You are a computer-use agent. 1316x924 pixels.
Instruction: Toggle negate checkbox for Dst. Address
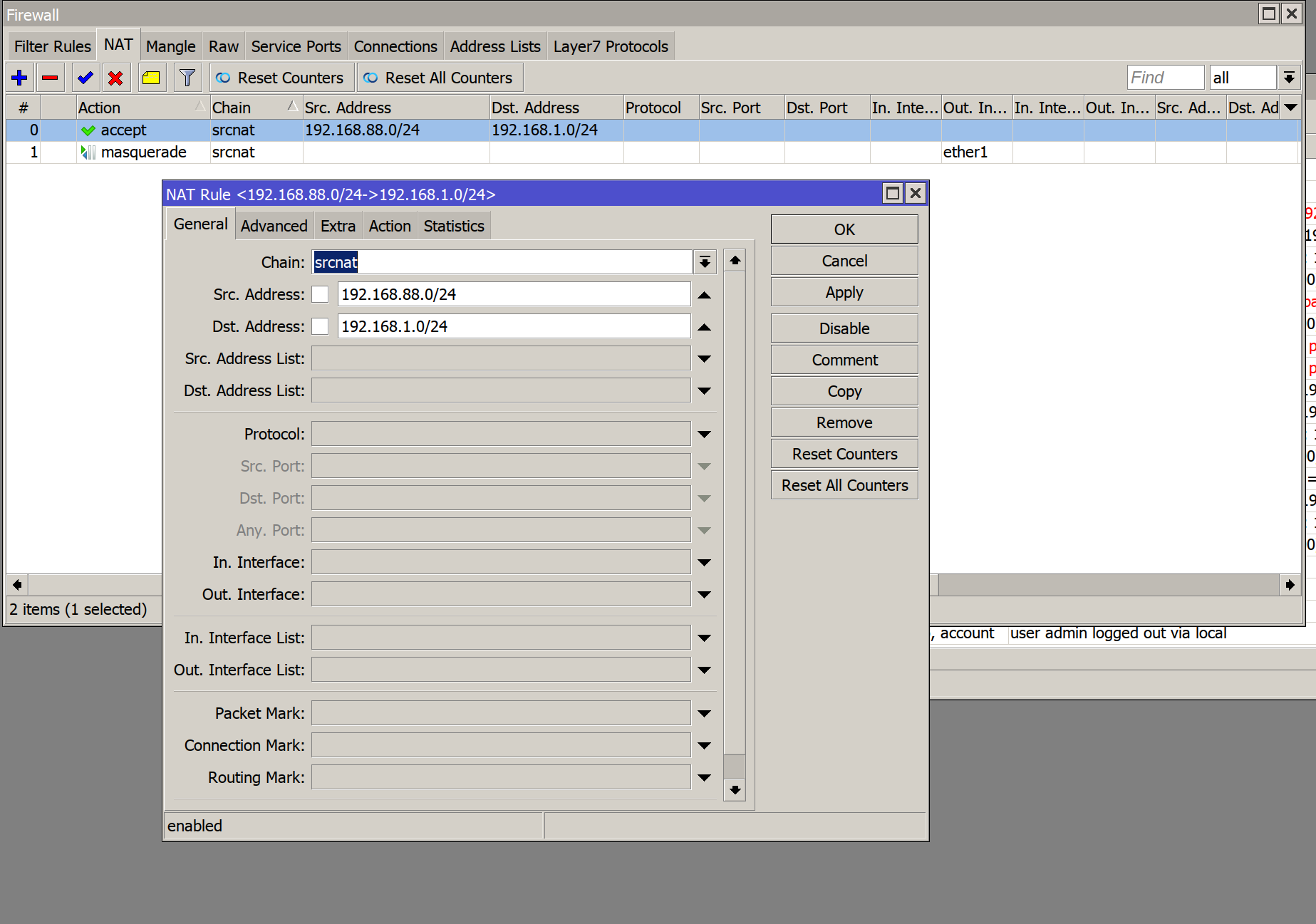pos(320,326)
